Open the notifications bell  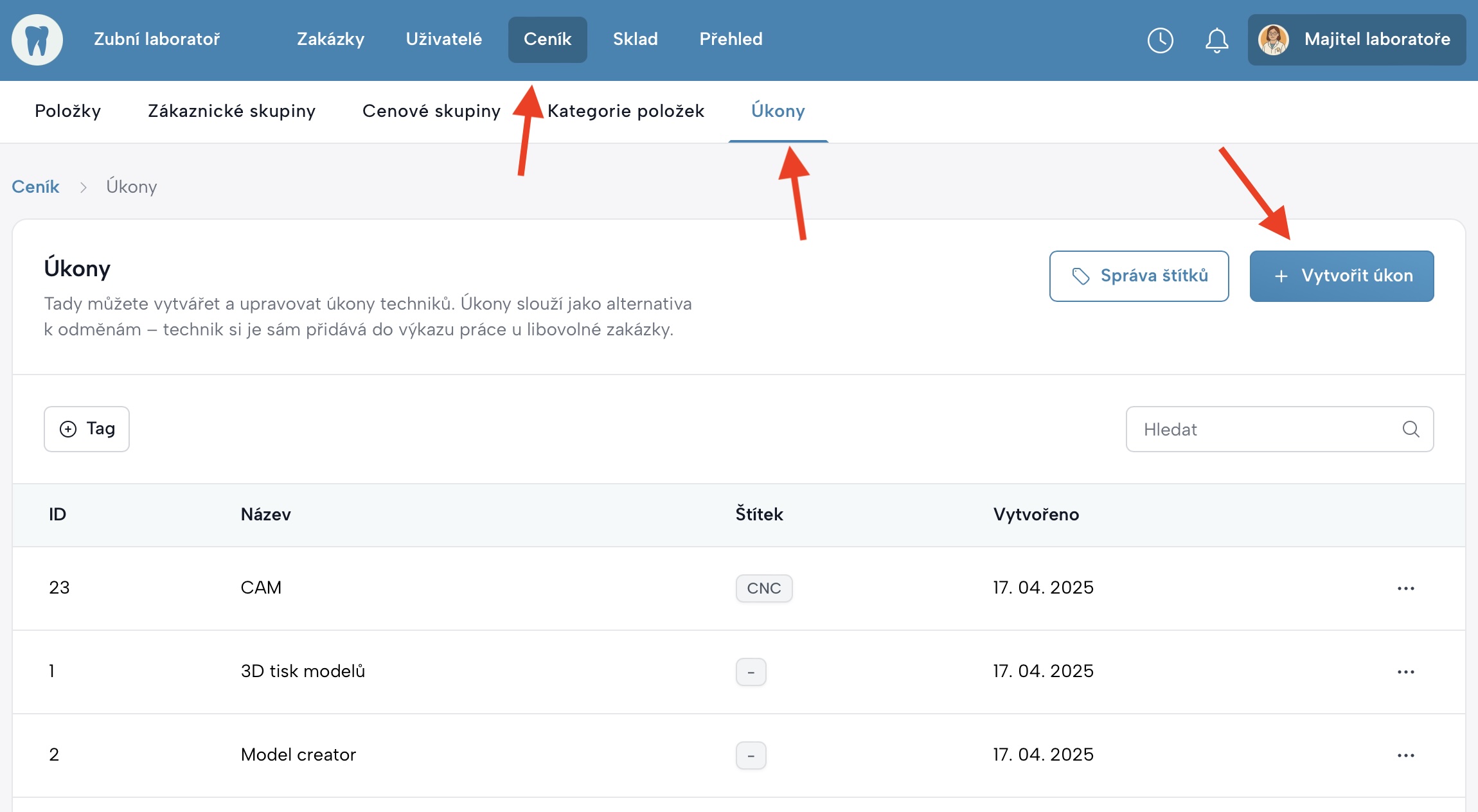pyautogui.click(x=1216, y=40)
